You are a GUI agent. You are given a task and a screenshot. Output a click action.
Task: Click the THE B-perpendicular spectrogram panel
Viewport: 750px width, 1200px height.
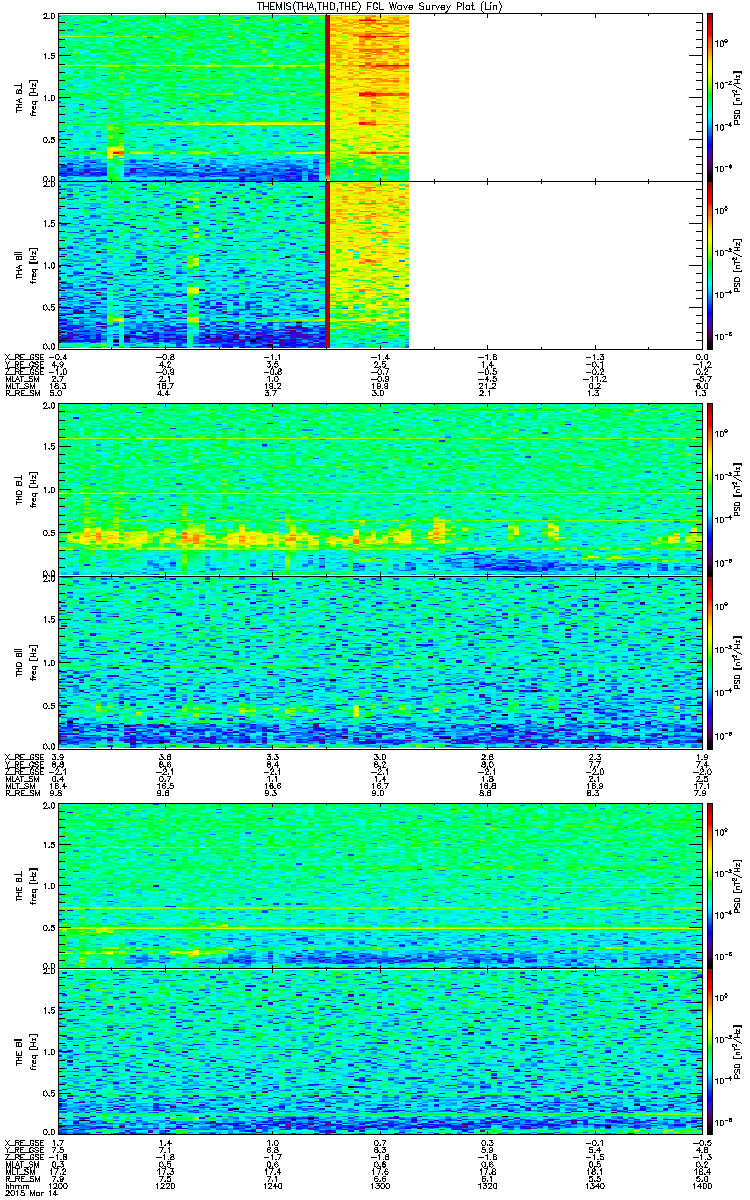[x=380, y=884]
